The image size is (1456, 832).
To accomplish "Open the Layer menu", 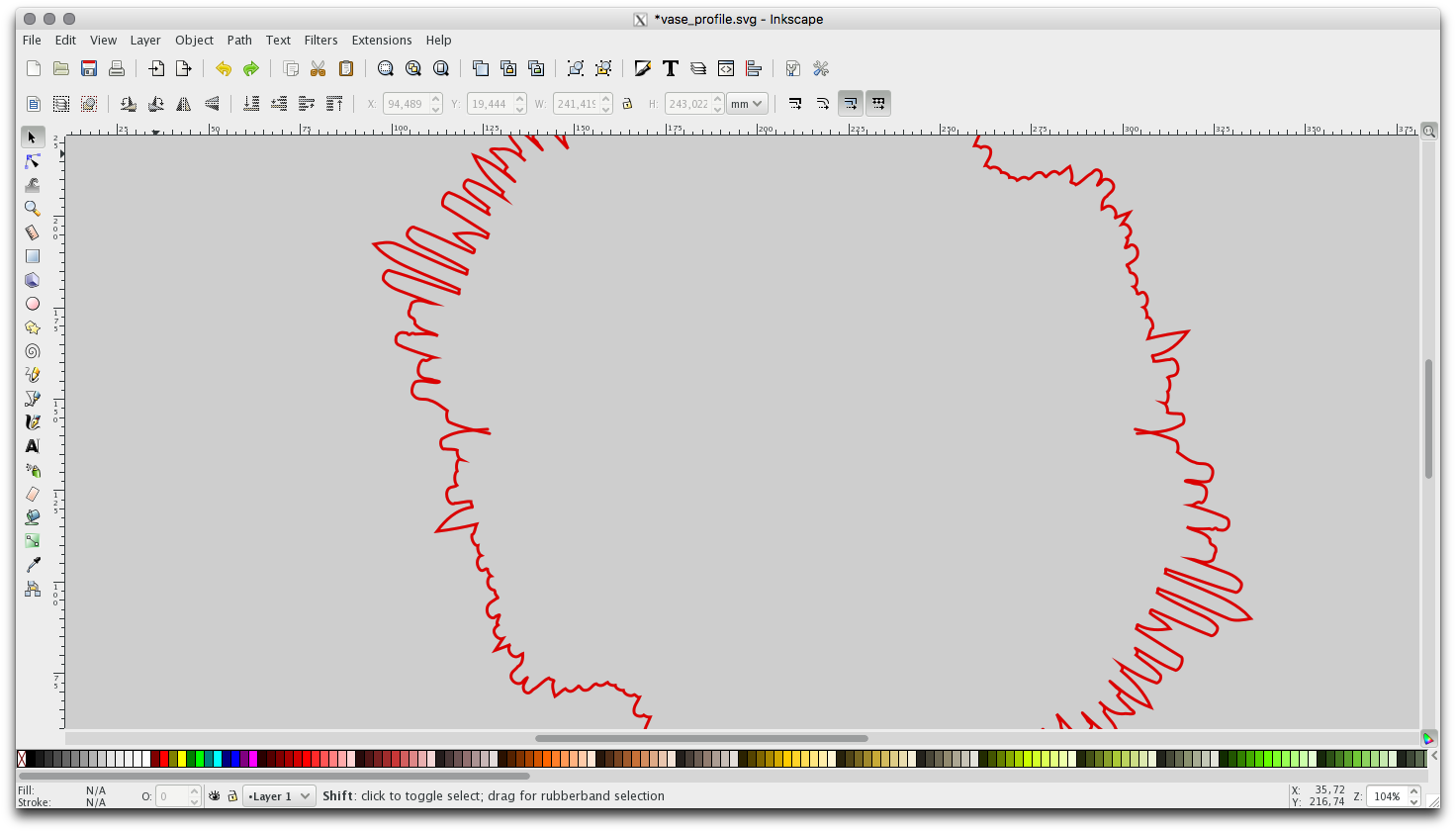I will [x=145, y=41].
